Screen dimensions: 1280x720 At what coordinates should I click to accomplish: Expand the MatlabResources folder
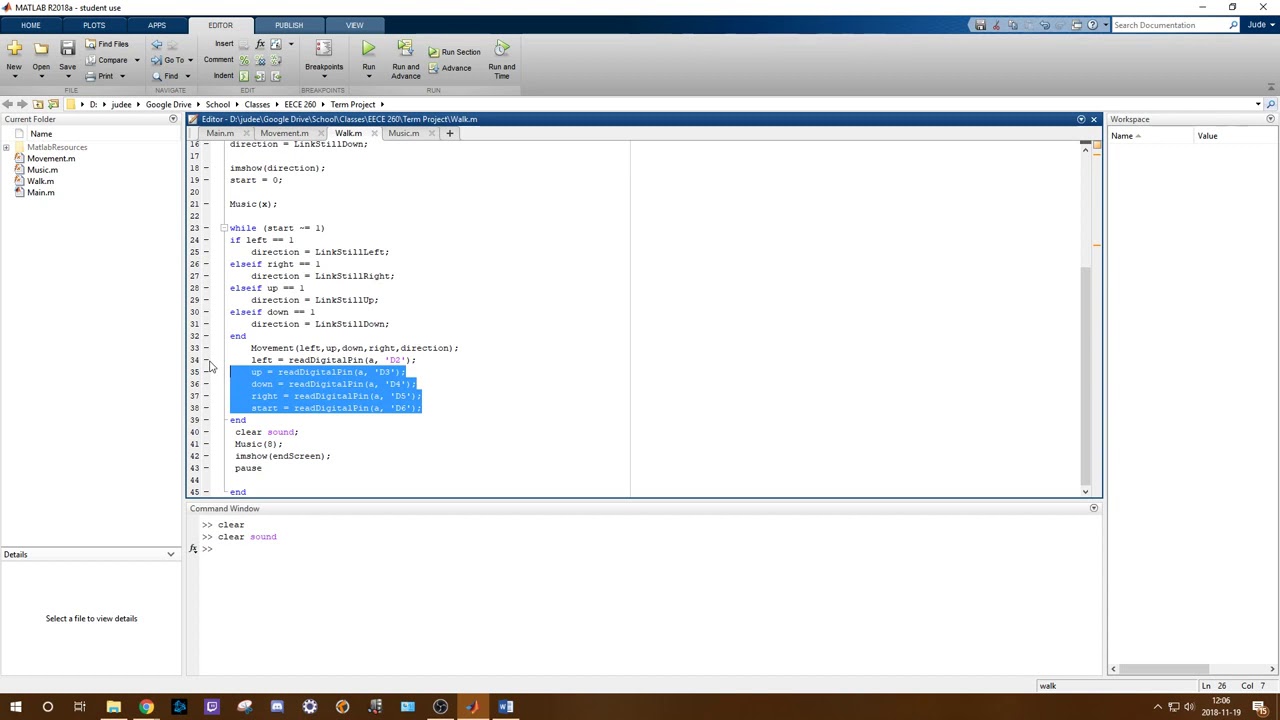[6, 148]
